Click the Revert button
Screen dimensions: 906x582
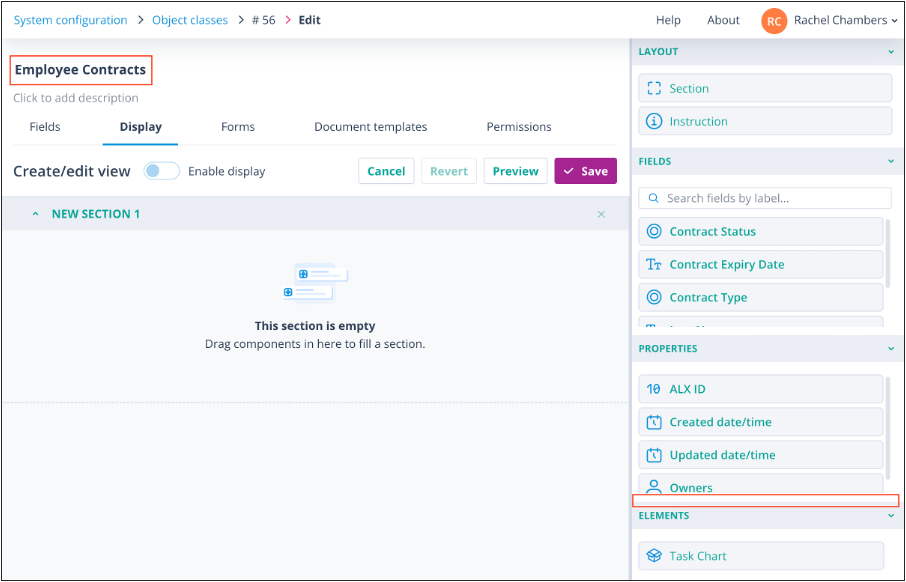448,171
